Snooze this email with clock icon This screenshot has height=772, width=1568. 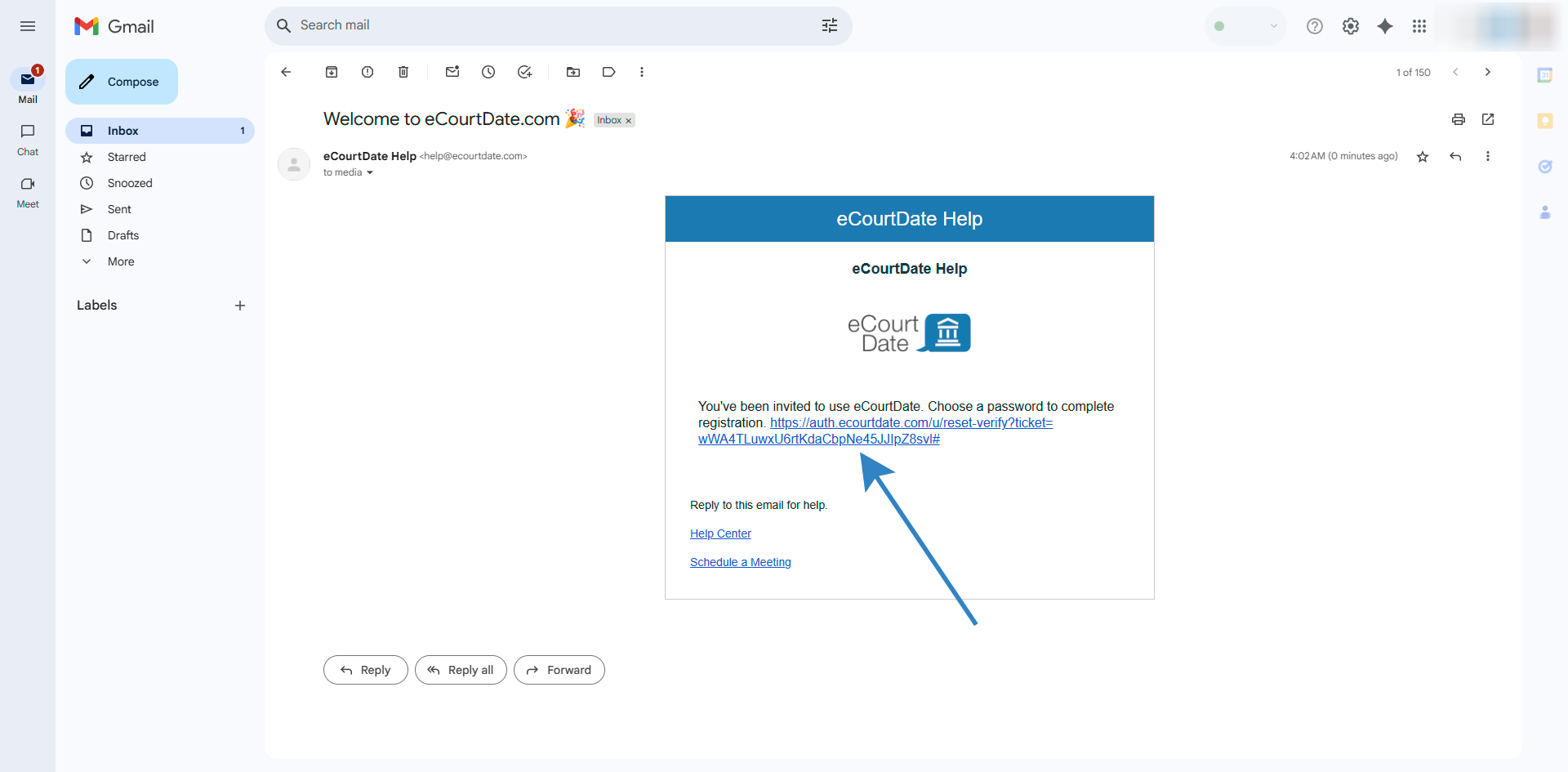tap(488, 72)
